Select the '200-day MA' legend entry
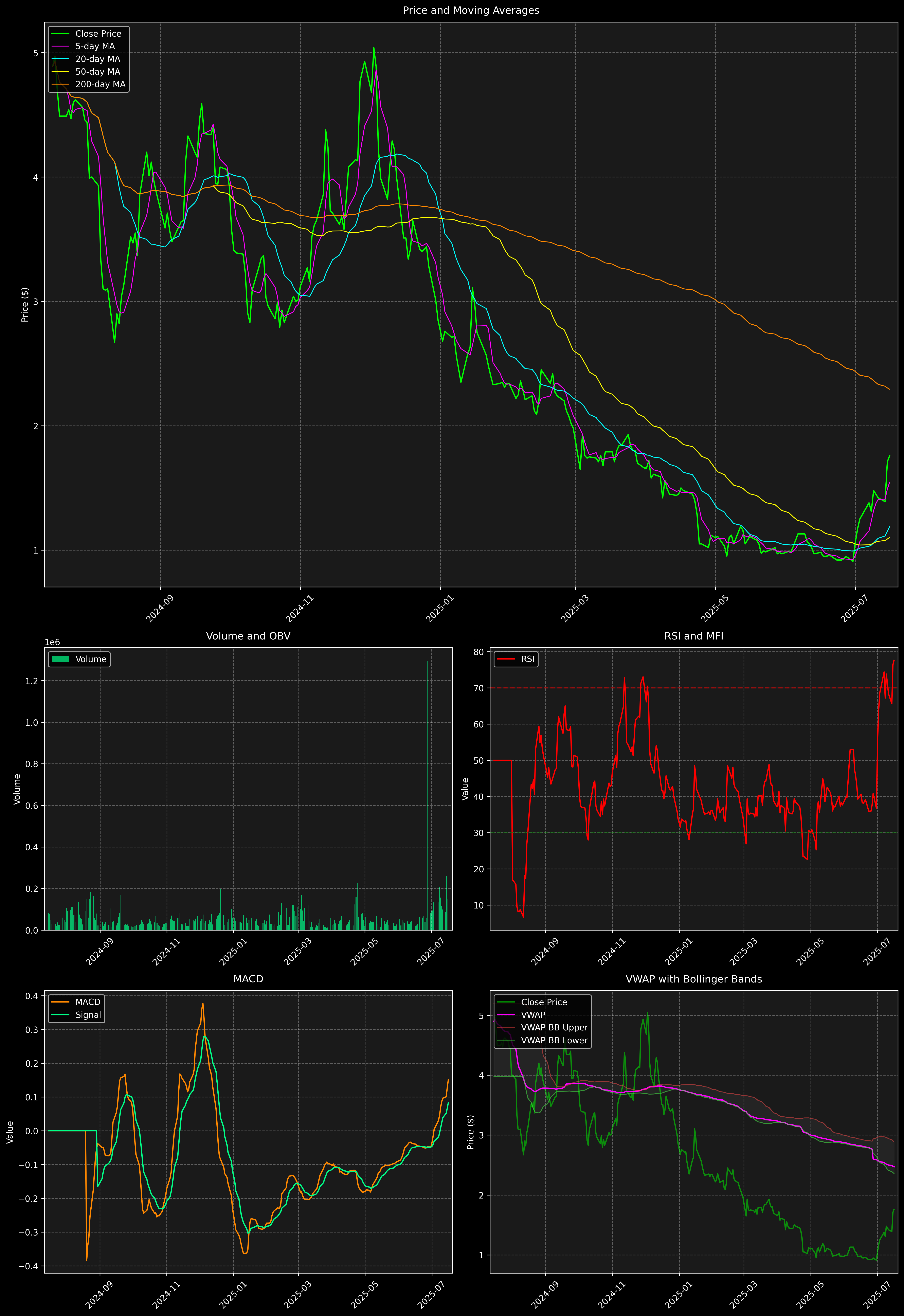This screenshot has width=904, height=1316. coord(100,84)
